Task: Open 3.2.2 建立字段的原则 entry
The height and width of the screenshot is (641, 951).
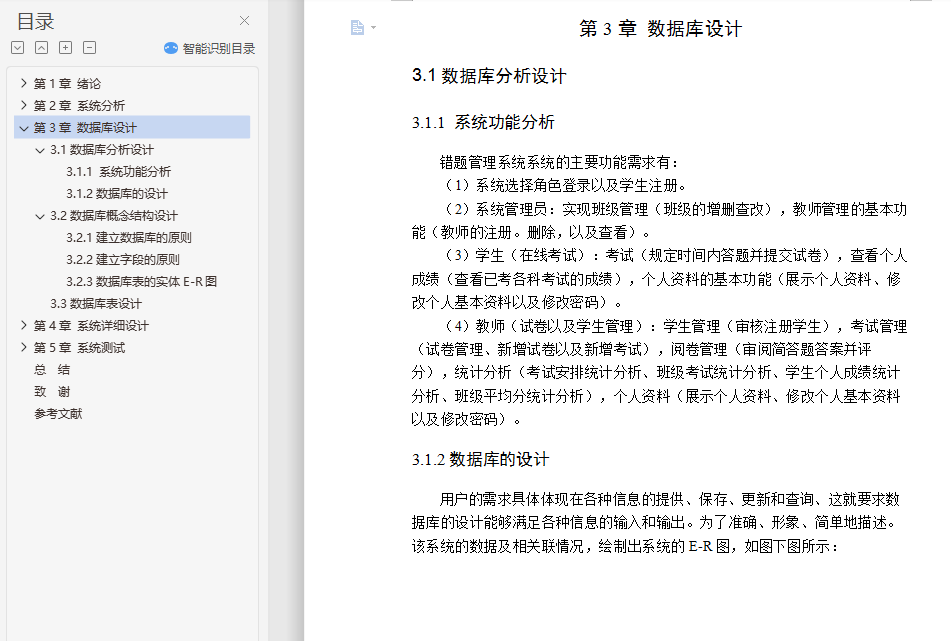Action: tap(123, 260)
